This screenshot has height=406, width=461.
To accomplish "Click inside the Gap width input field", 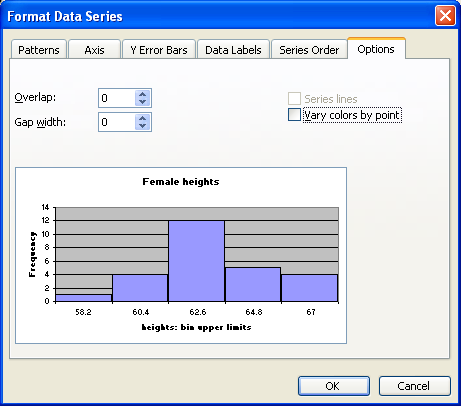I will [117, 122].
